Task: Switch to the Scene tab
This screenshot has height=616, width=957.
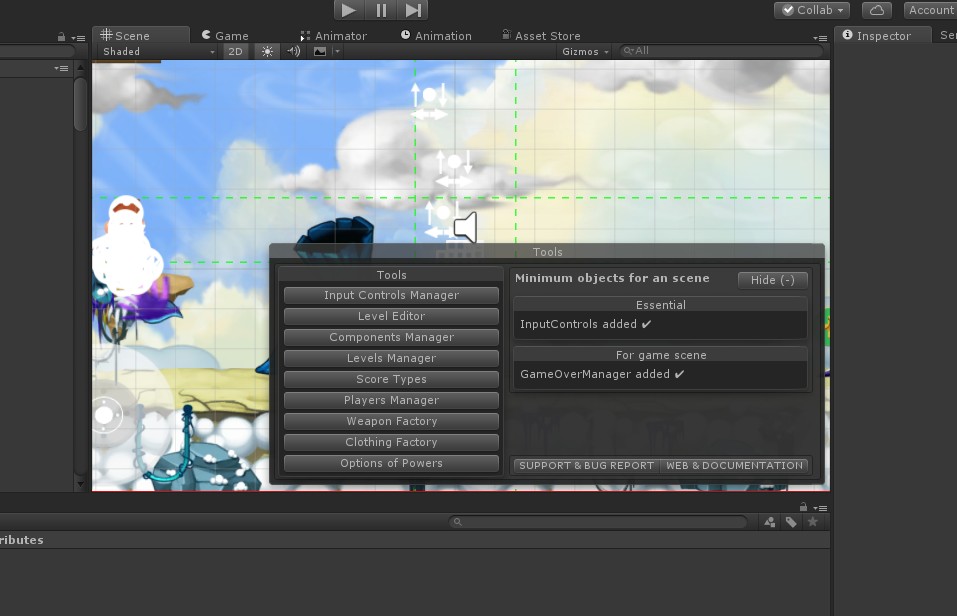Action: coord(140,35)
